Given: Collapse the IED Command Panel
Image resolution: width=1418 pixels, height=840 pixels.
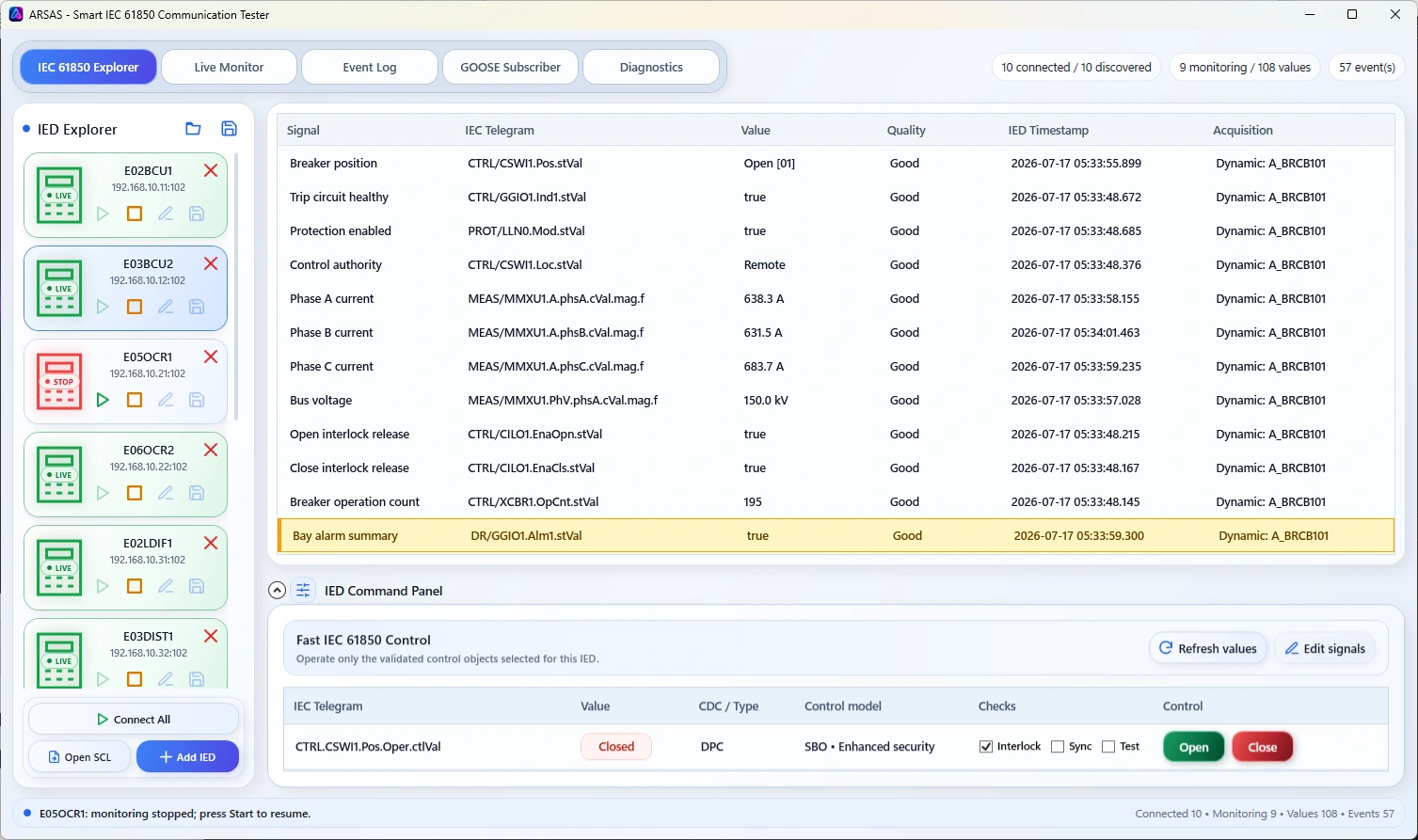Looking at the screenshot, I should pos(277,591).
